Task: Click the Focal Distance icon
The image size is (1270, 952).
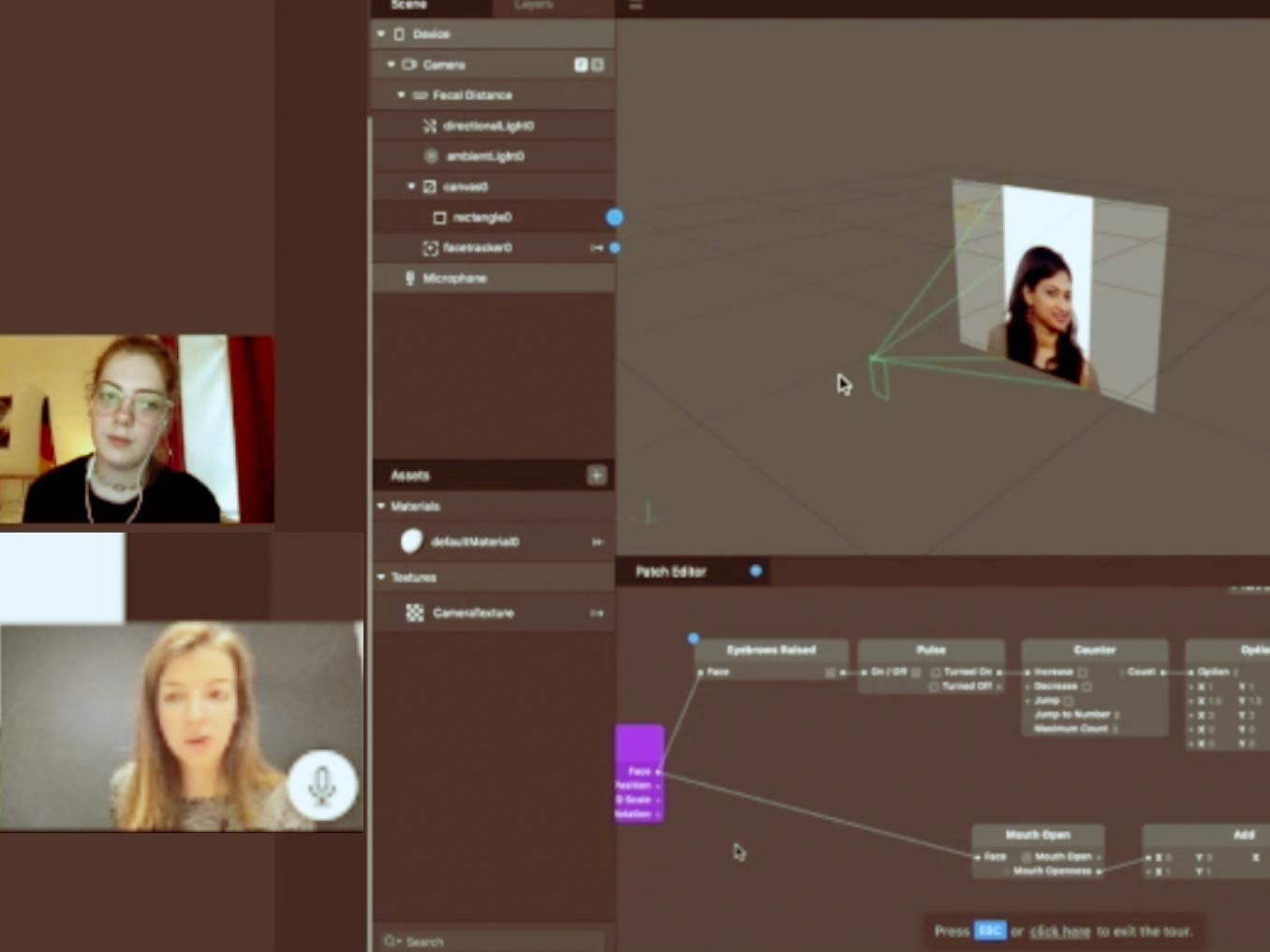Action: 420,95
